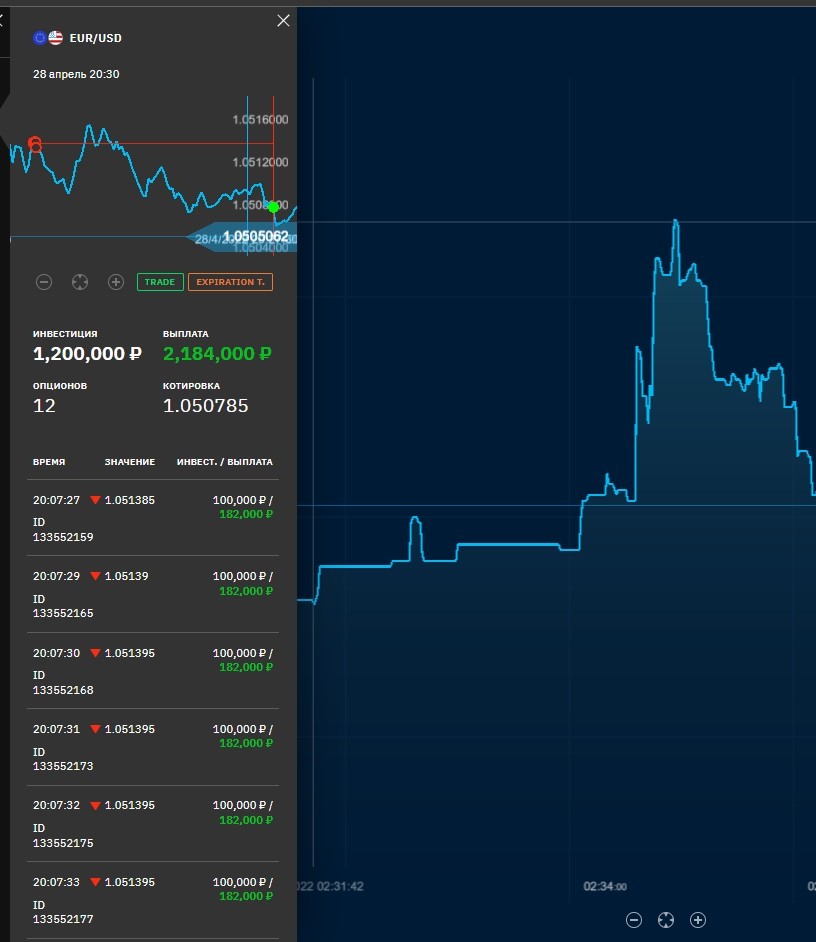Screen dimensions: 816x942
Task: Select the option with ID 133552173
Action: [153, 747]
